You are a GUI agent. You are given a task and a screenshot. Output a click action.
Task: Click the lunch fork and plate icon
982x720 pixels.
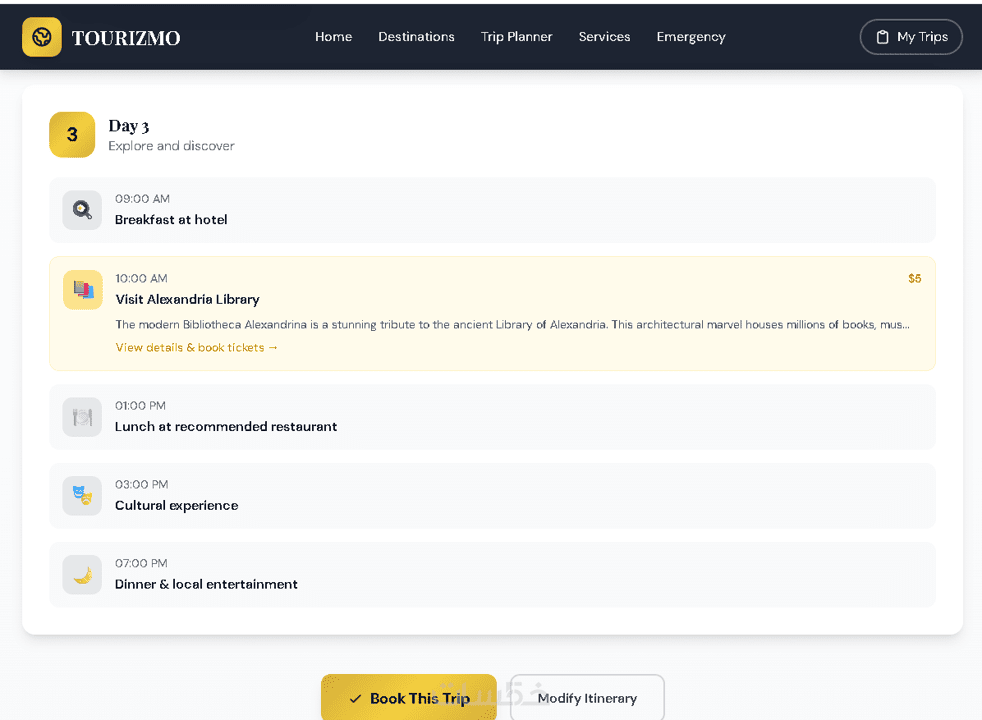coord(82,417)
